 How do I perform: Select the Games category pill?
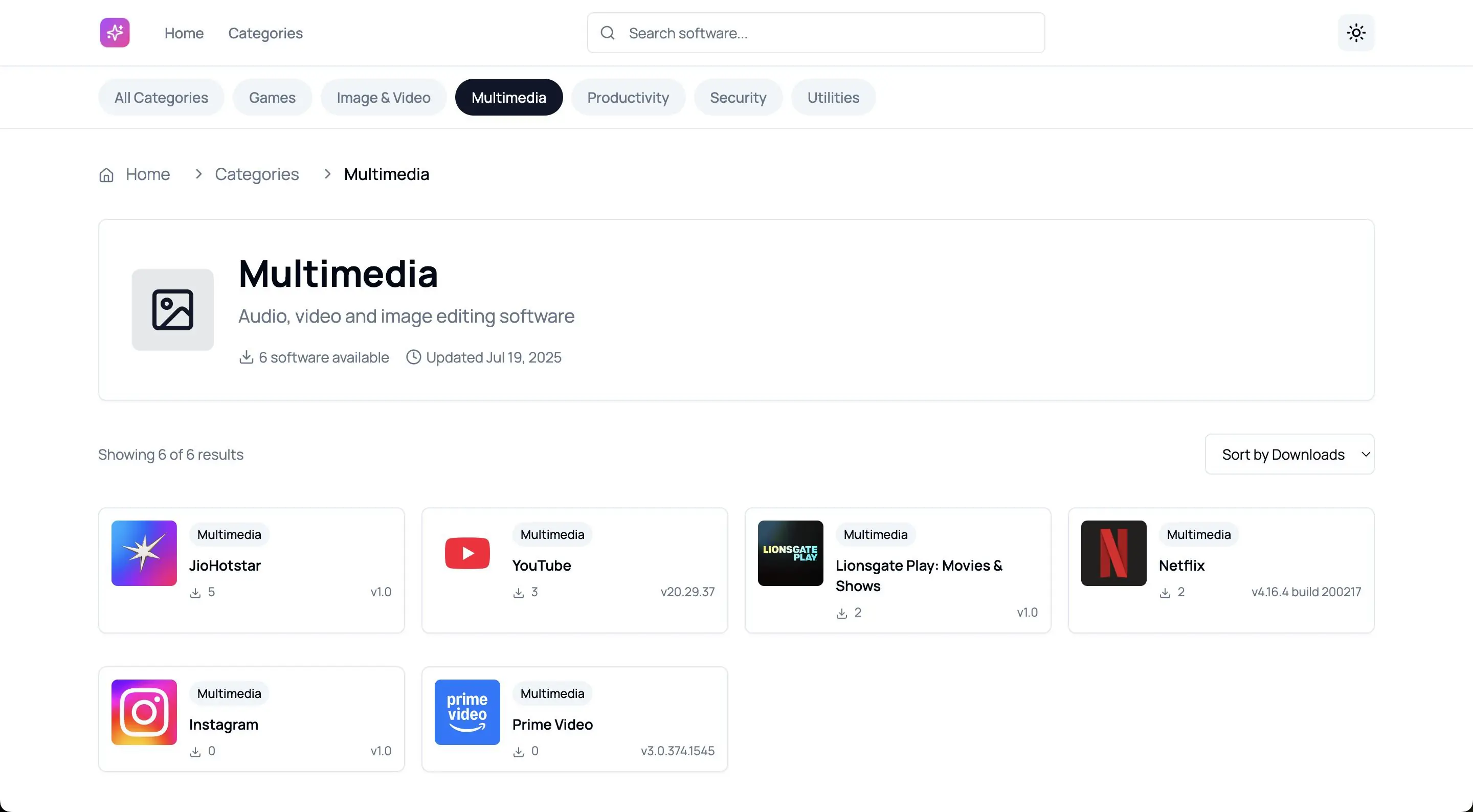pos(272,97)
